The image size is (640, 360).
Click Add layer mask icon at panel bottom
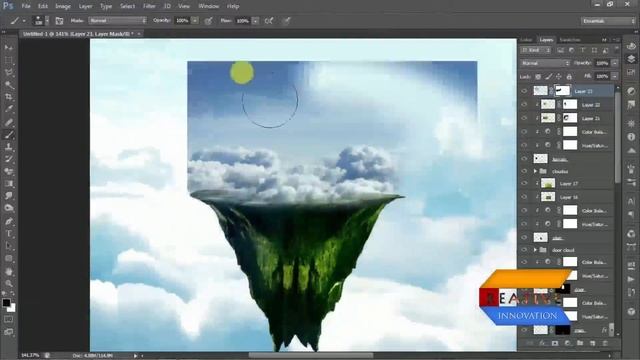[x=555, y=343]
